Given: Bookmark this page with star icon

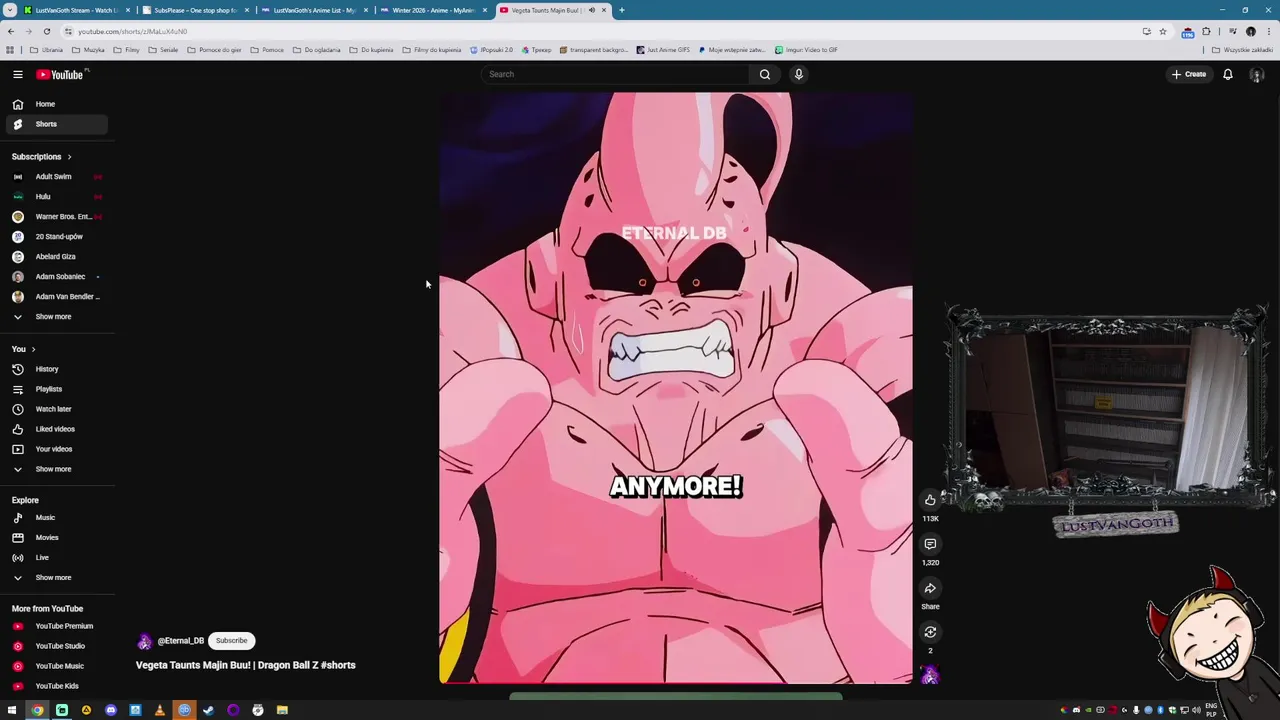Looking at the screenshot, I should 1162,31.
